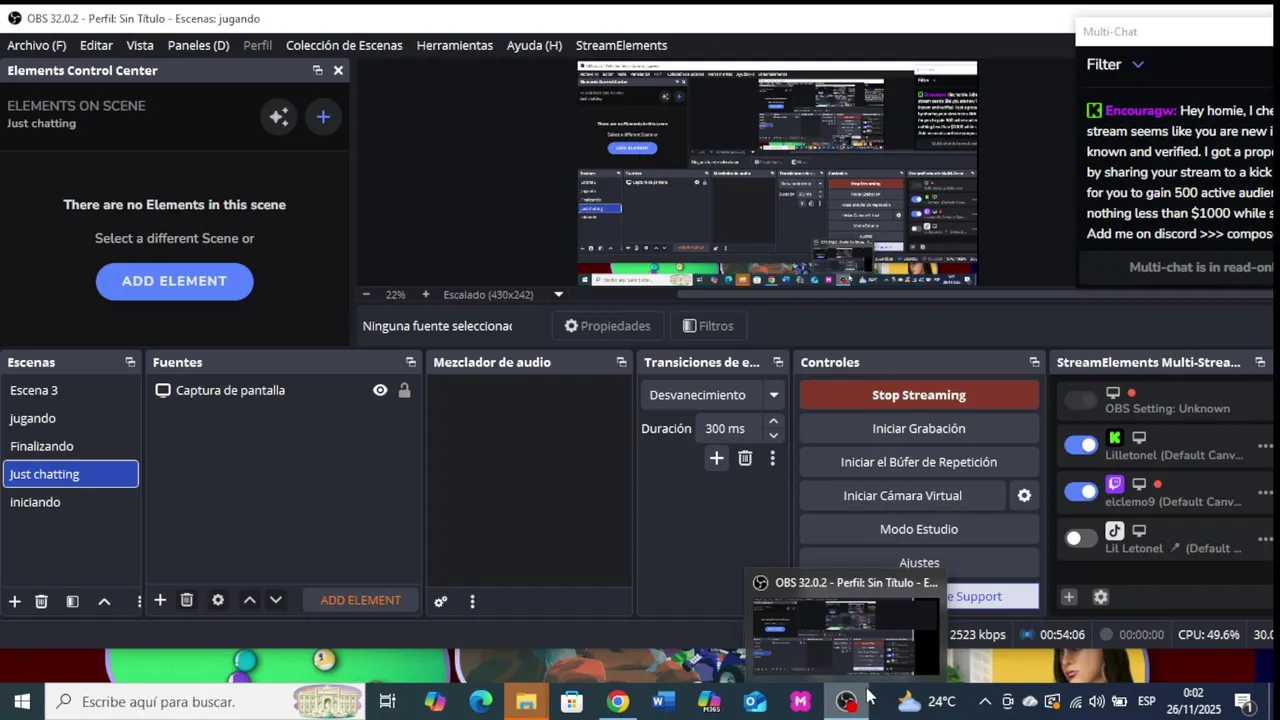Viewport: 1280px width, 720px height.
Task: Click the blue ADD ELEMENT button
Action: [174, 281]
